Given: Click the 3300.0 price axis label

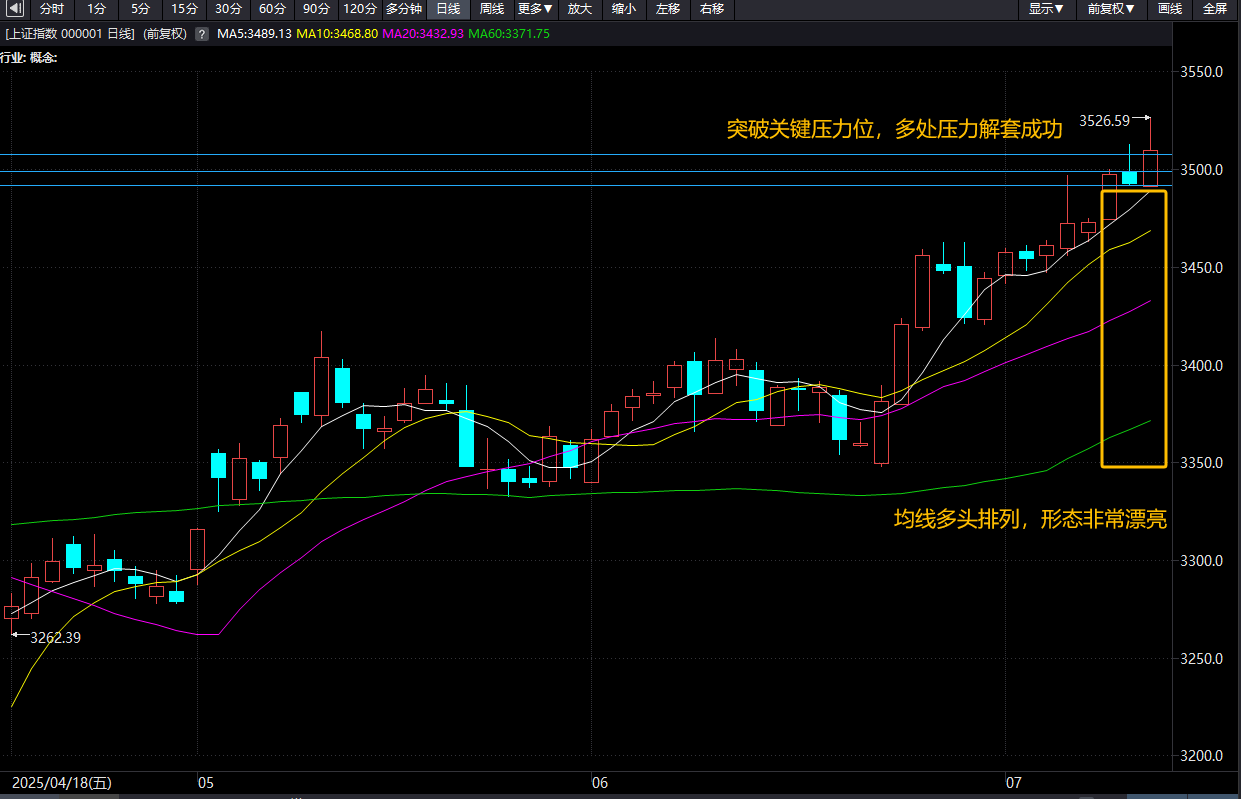Looking at the screenshot, I should click(1202, 561).
